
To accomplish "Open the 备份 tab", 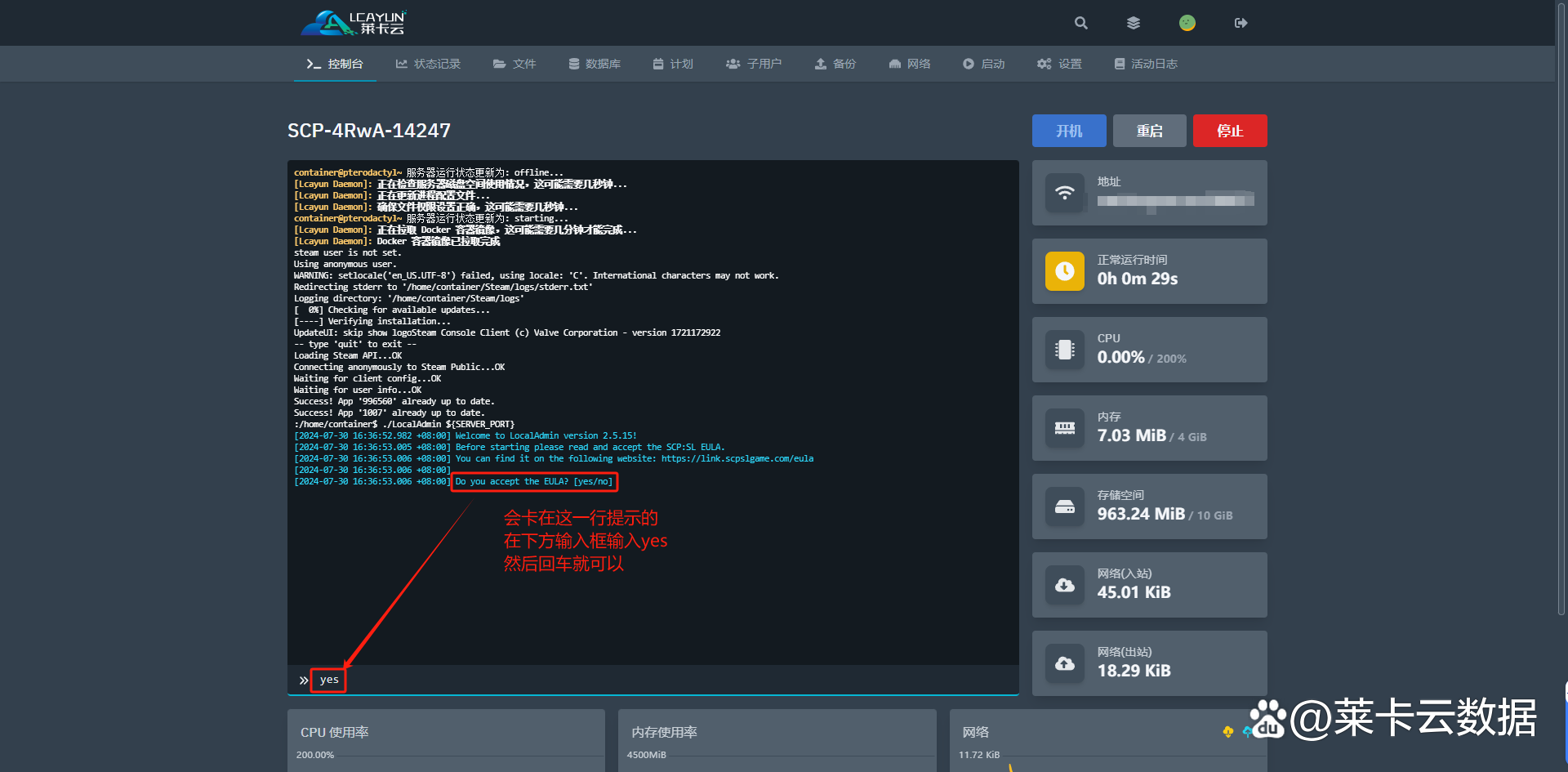I will [835, 64].
